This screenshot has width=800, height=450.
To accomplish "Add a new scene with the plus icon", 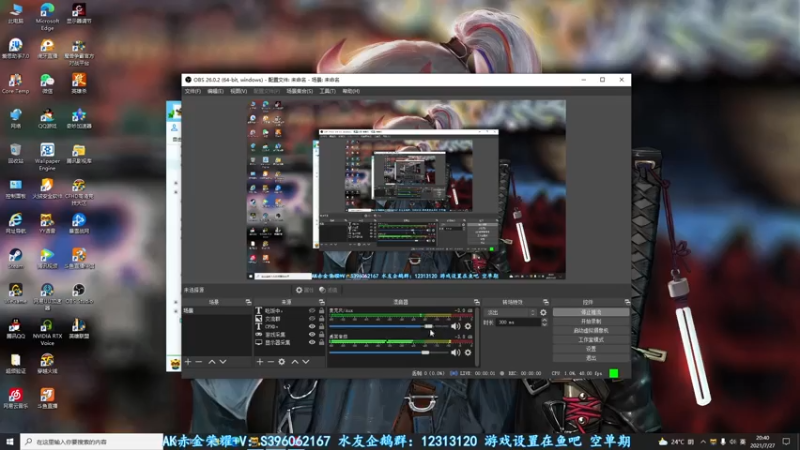I will click(x=188, y=362).
